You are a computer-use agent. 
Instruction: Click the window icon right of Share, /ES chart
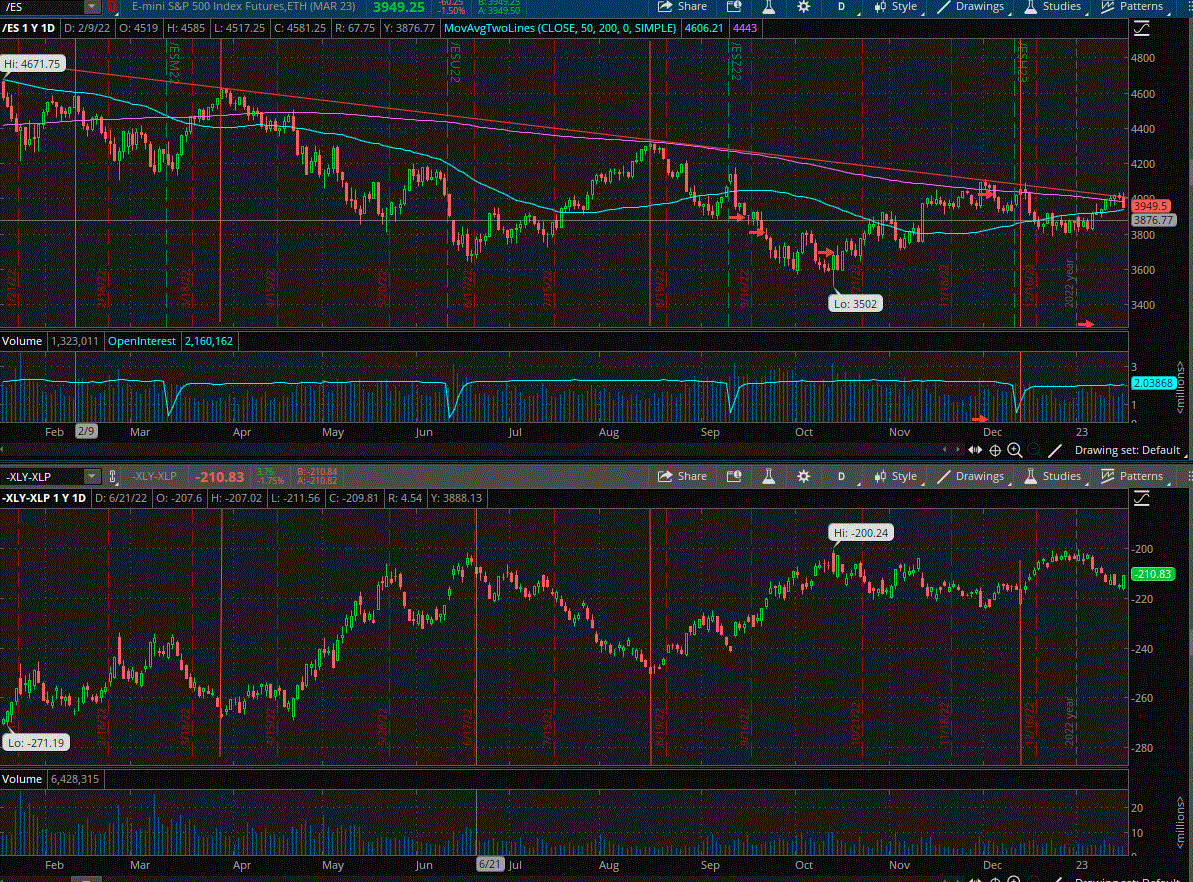click(x=734, y=7)
